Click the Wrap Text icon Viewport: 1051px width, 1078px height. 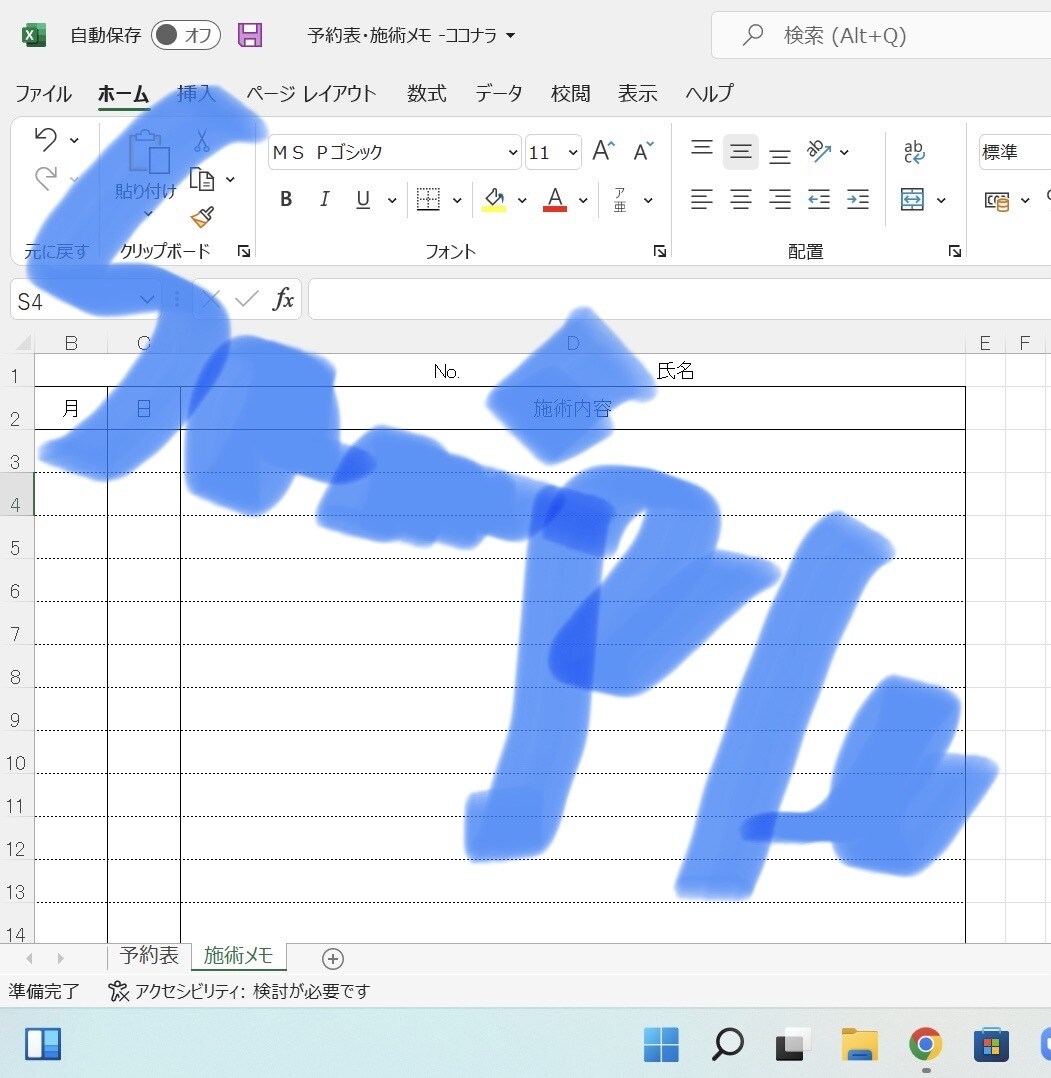pos(914,151)
